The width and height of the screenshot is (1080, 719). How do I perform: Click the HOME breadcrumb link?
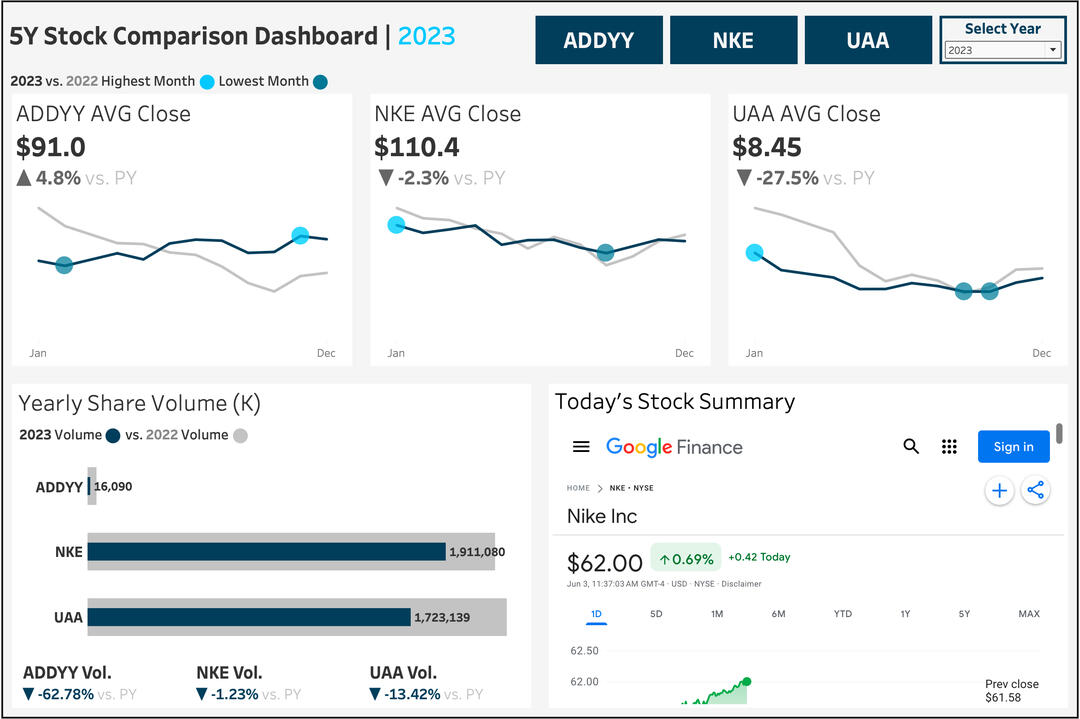[x=578, y=488]
